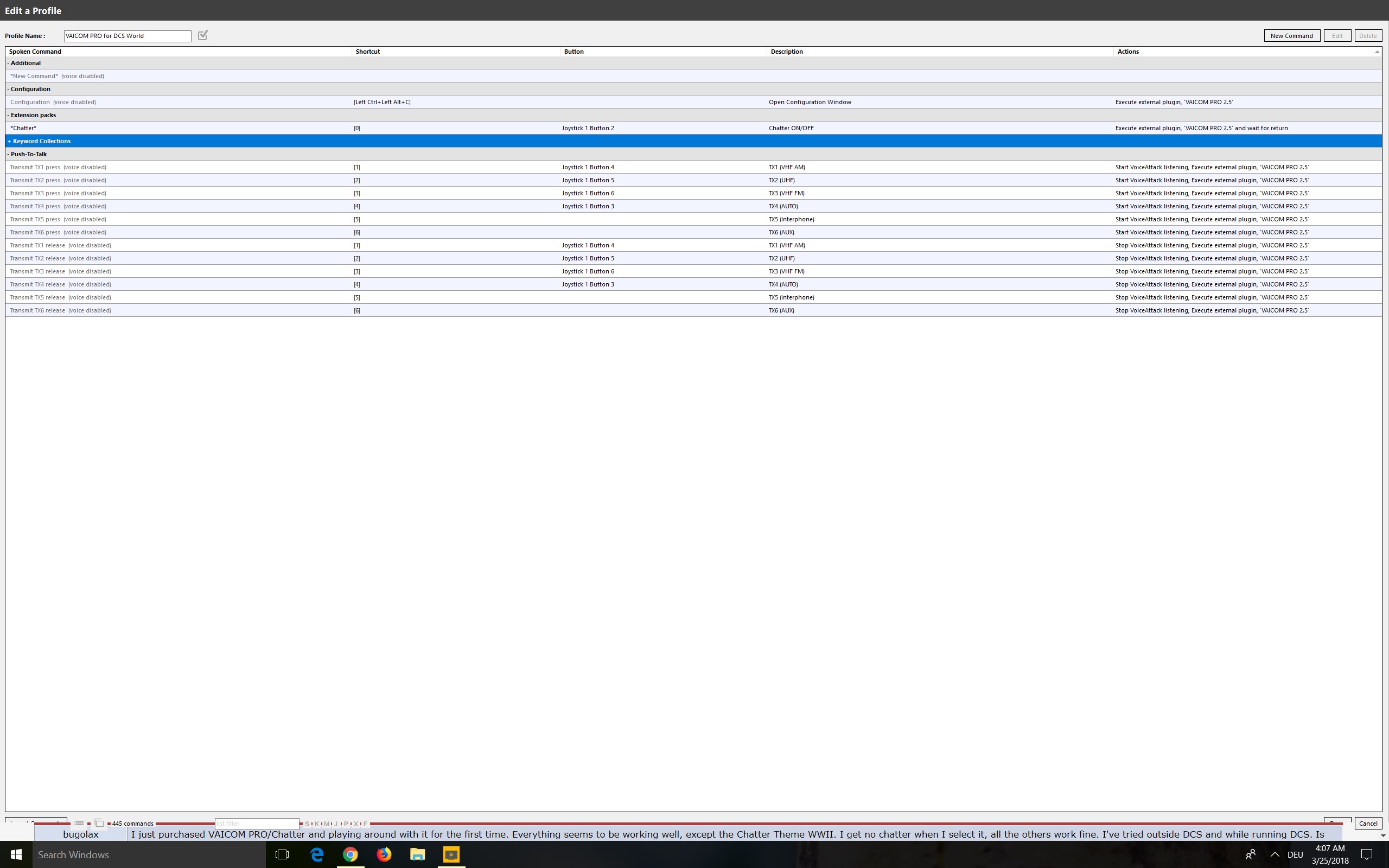Click the VoiceAttack taskbar icon
This screenshot has height=868, width=1389.
[451, 855]
